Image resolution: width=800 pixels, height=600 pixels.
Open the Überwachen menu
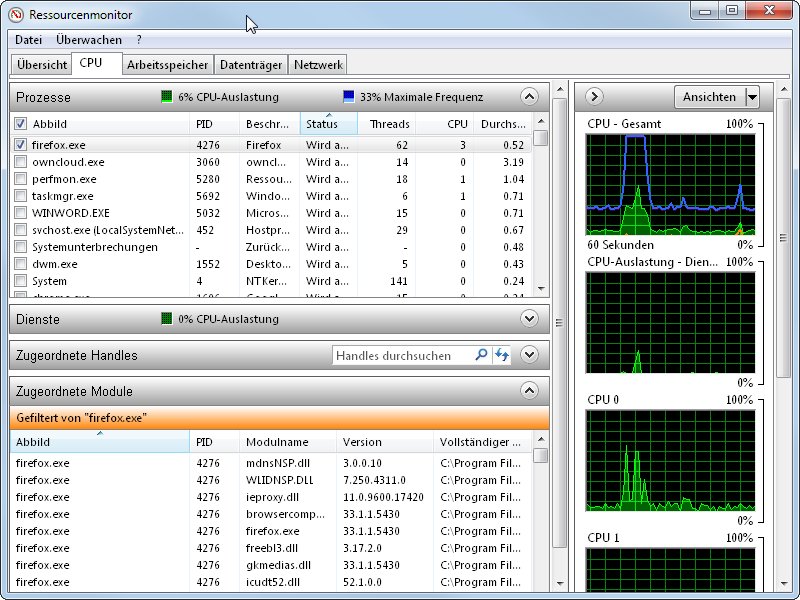[91, 40]
